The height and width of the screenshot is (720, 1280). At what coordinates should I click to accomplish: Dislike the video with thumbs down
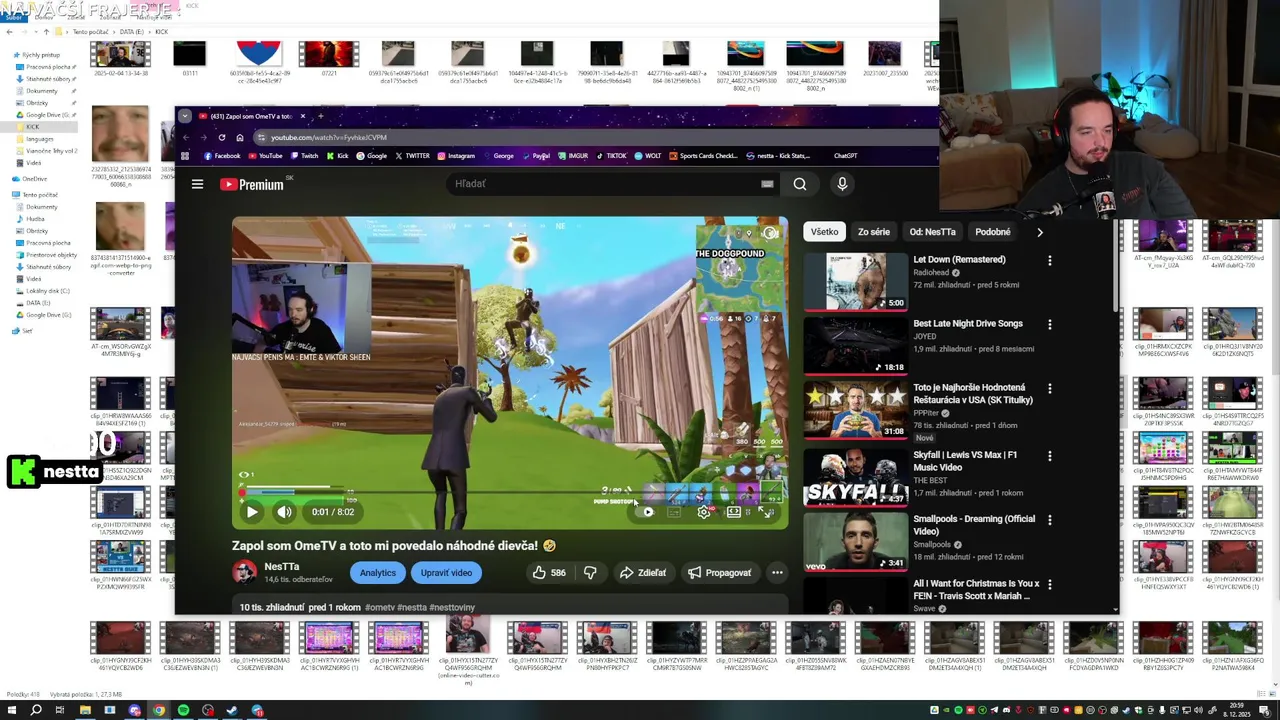click(590, 573)
